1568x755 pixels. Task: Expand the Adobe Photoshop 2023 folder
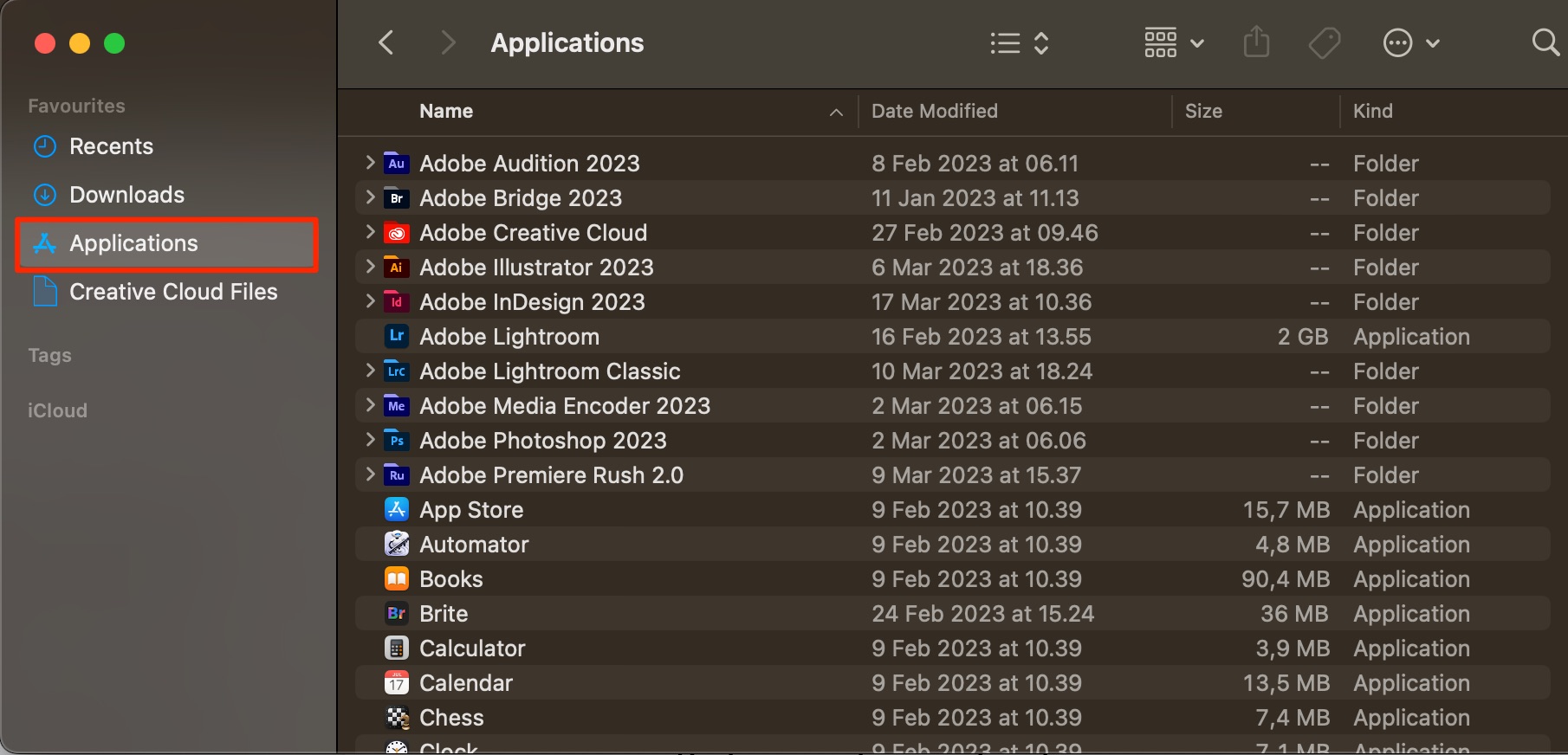coord(370,439)
